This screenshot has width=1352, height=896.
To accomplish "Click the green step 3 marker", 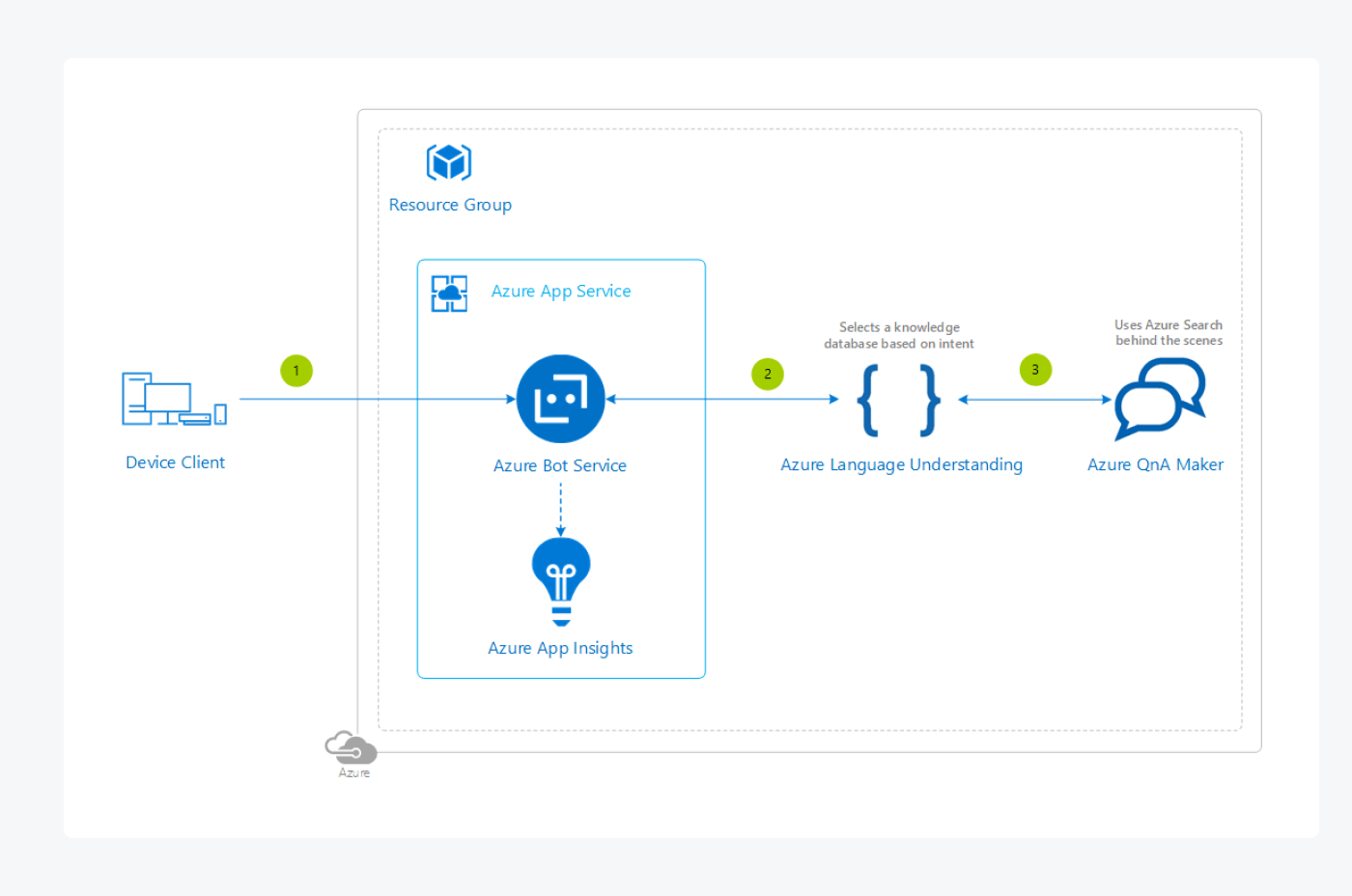I will tap(1035, 370).
